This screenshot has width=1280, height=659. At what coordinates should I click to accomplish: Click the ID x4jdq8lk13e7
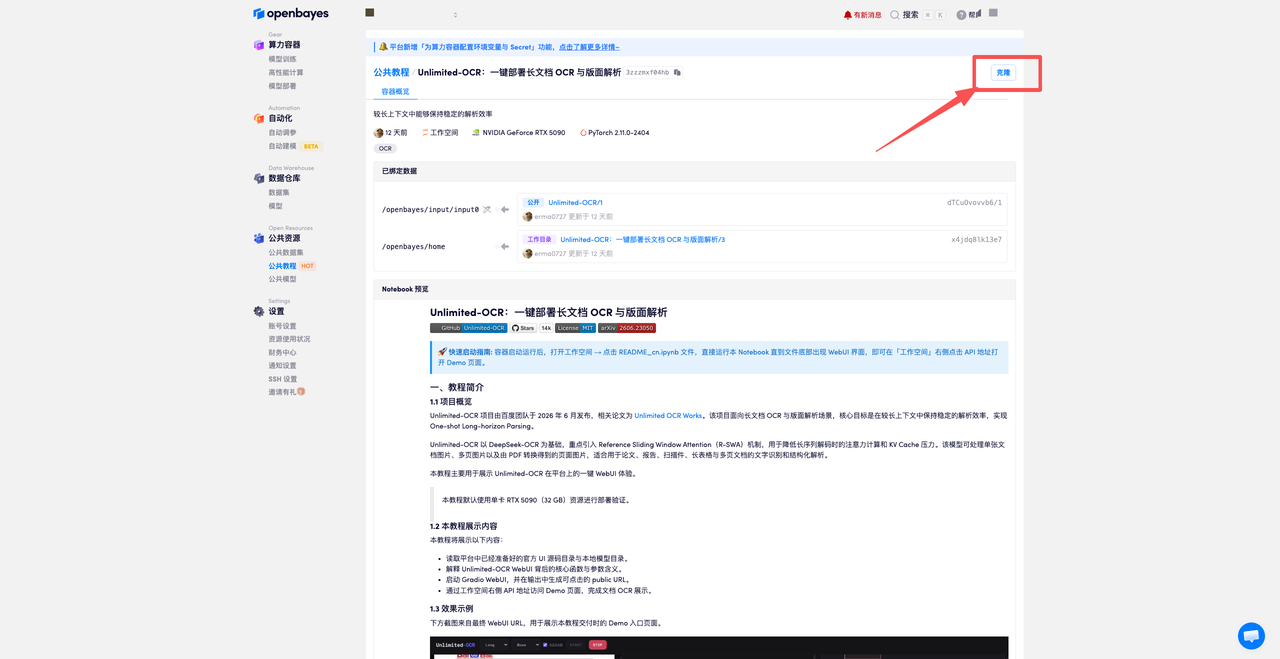click(x=976, y=240)
